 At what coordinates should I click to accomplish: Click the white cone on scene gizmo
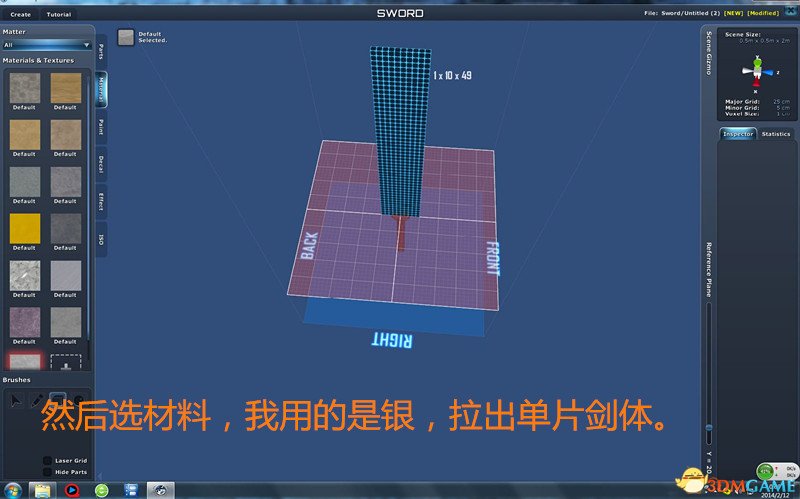747,71
